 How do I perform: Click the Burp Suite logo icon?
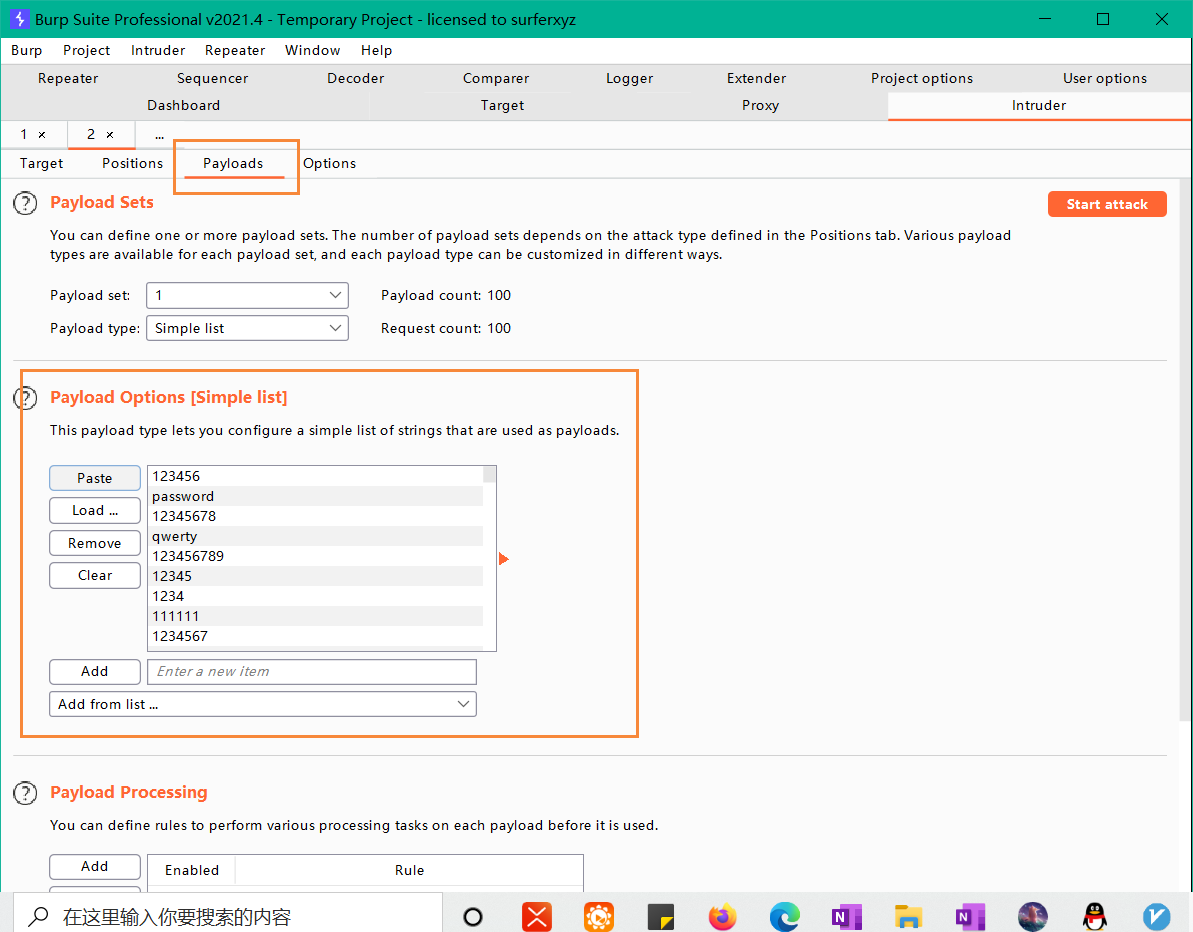click(x=20, y=19)
